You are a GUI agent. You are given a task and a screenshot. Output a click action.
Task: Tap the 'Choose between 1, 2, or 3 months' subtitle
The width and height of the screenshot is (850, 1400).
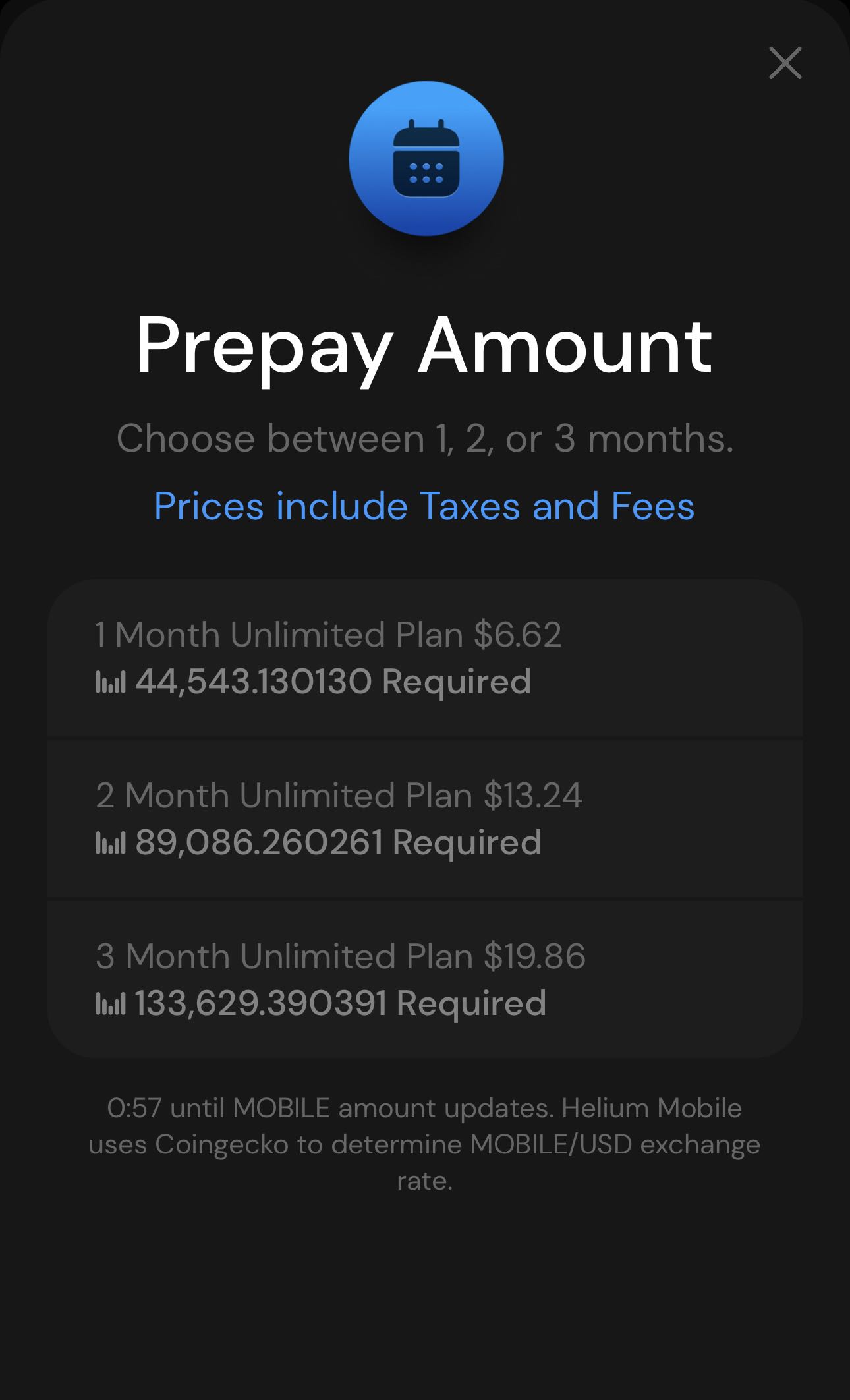coord(424,438)
